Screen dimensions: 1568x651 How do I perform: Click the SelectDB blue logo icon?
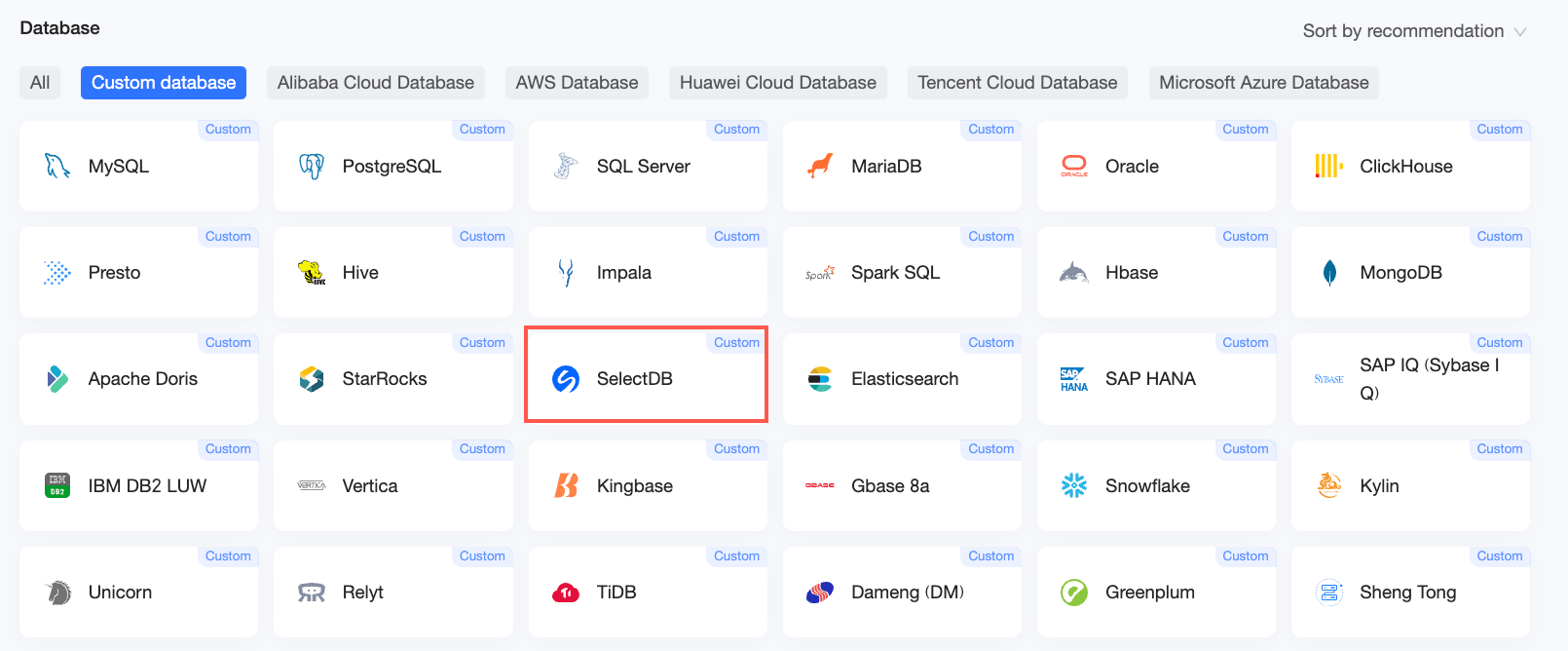[566, 379]
